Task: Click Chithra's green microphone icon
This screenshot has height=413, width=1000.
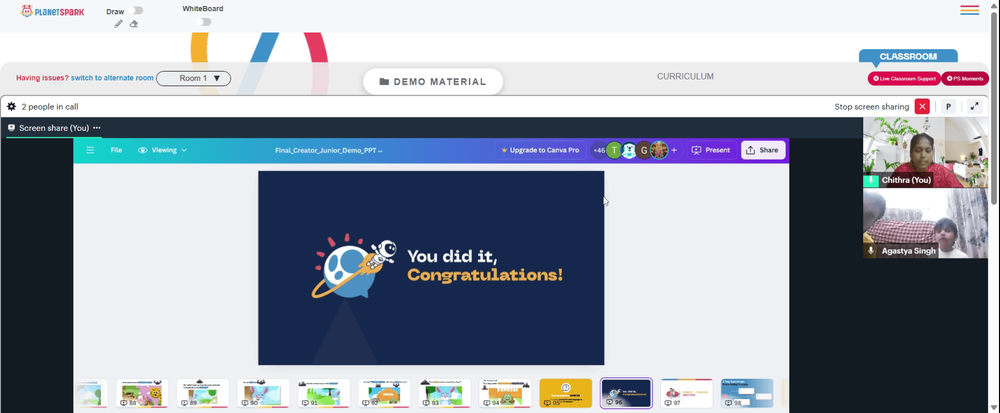Action: (871, 180)
